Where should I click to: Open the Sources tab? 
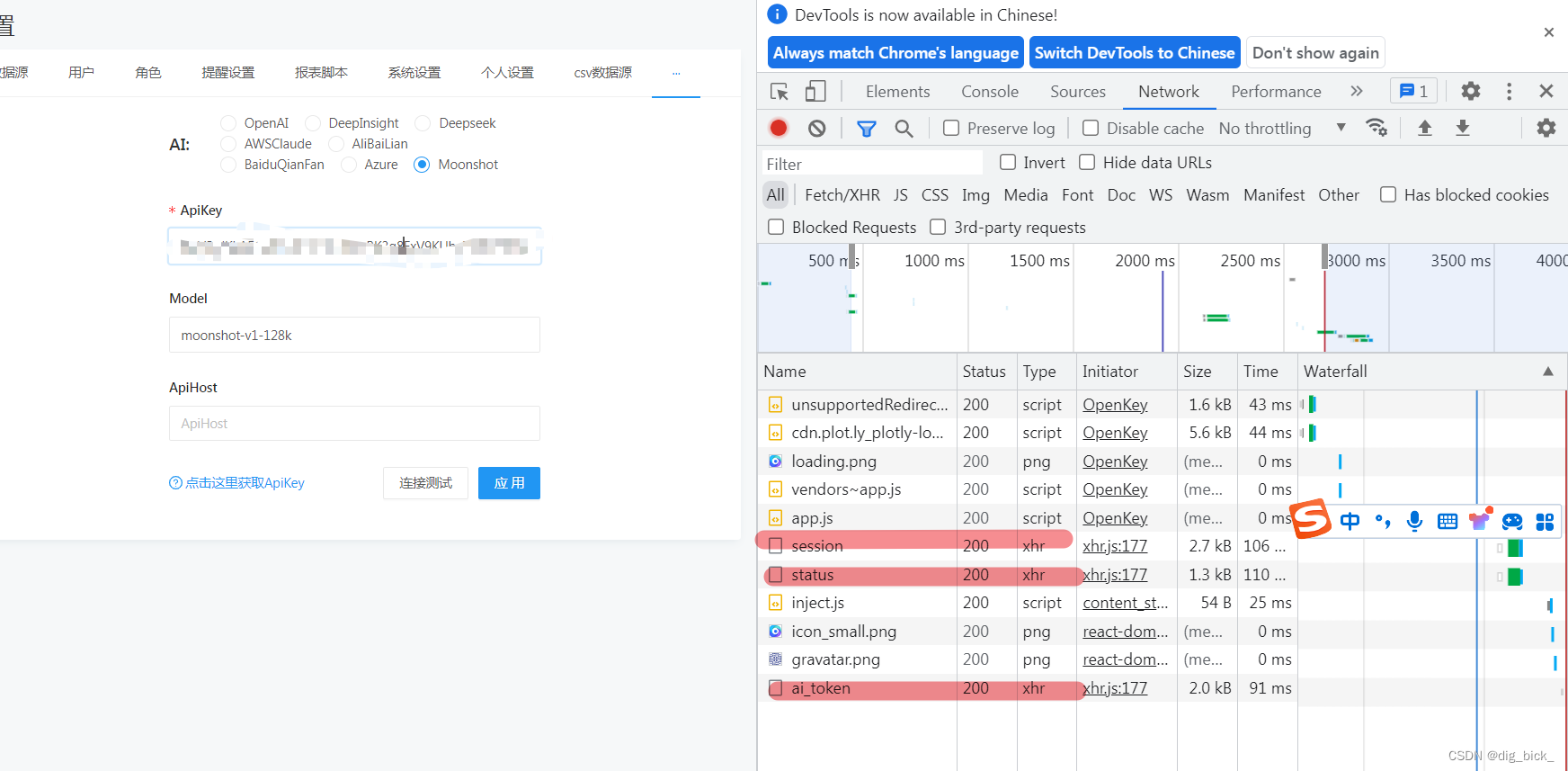[x=1078, y=91]
